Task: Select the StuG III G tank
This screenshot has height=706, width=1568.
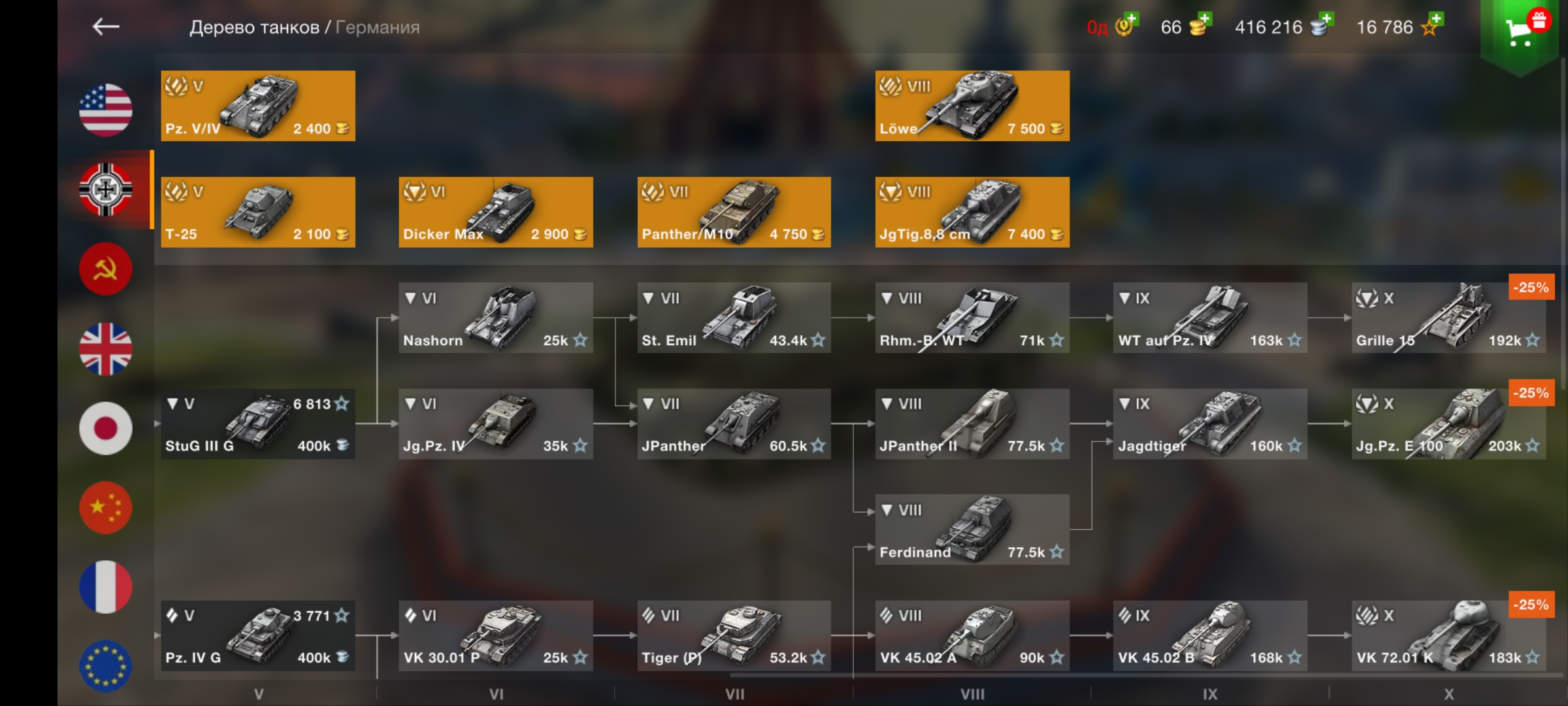Action: 258,424
